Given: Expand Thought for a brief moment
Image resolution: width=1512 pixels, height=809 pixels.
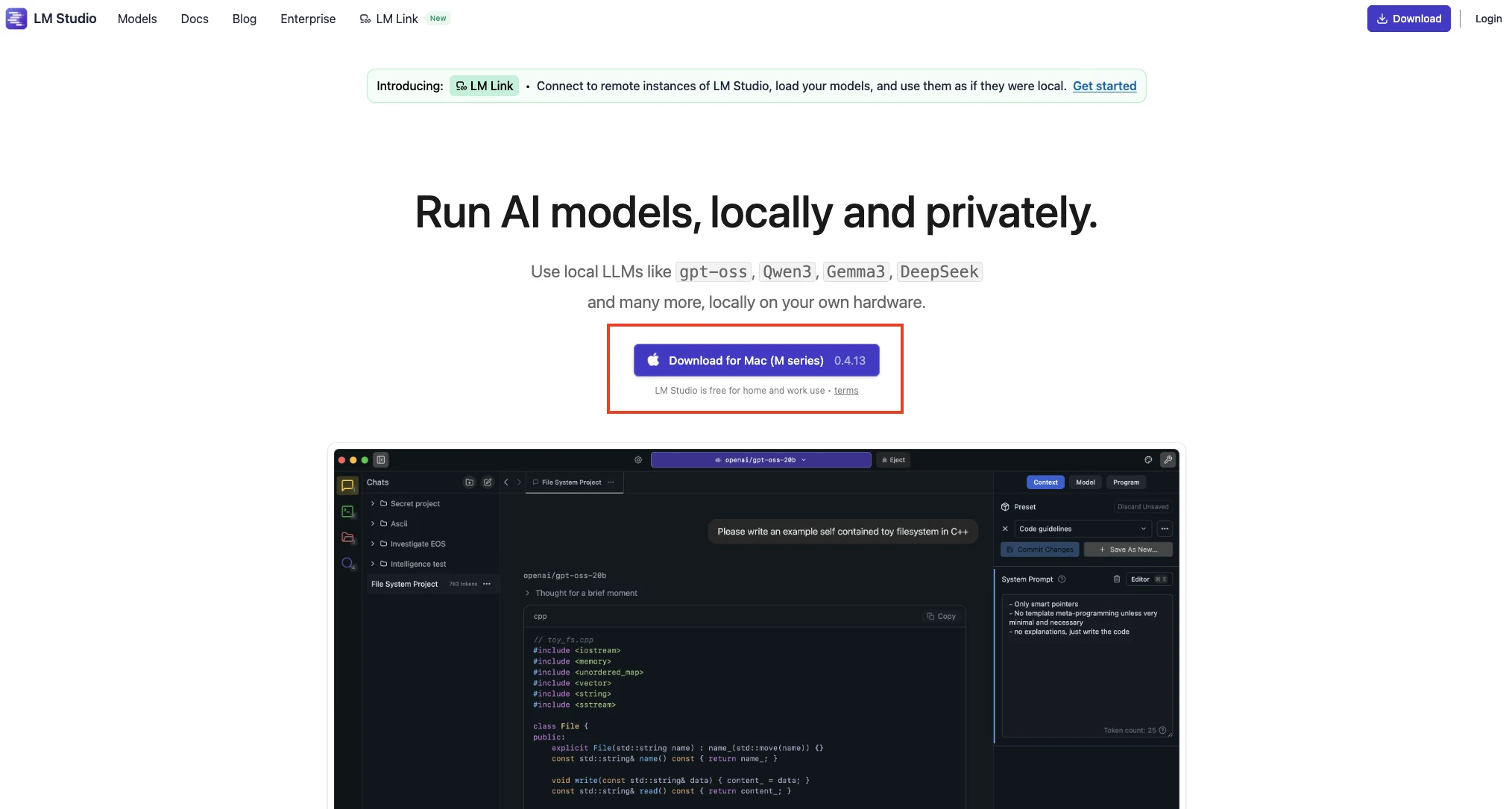Looking at the screenshot, I should click(582, 594).
